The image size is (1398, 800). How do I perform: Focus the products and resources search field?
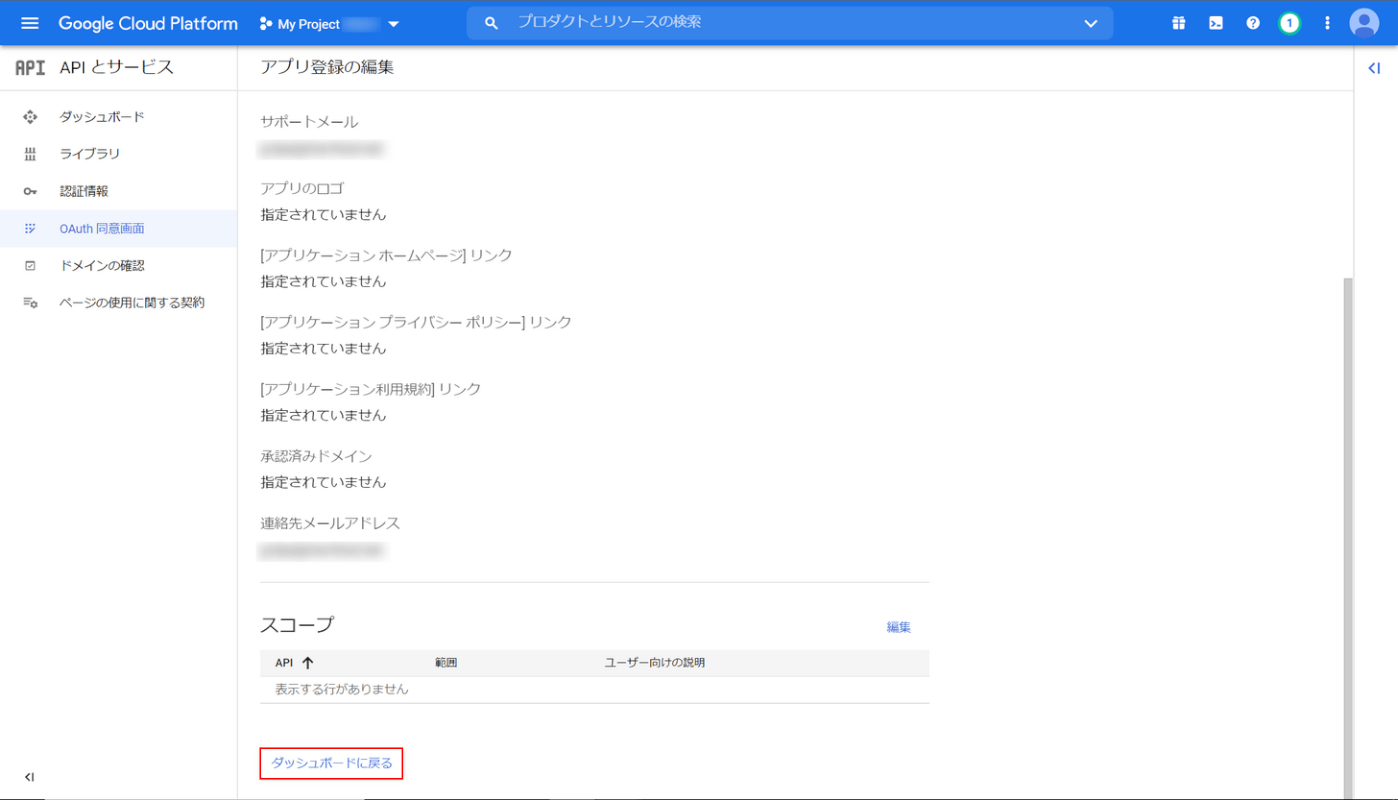pyautogui.click(x=790, y=23)
